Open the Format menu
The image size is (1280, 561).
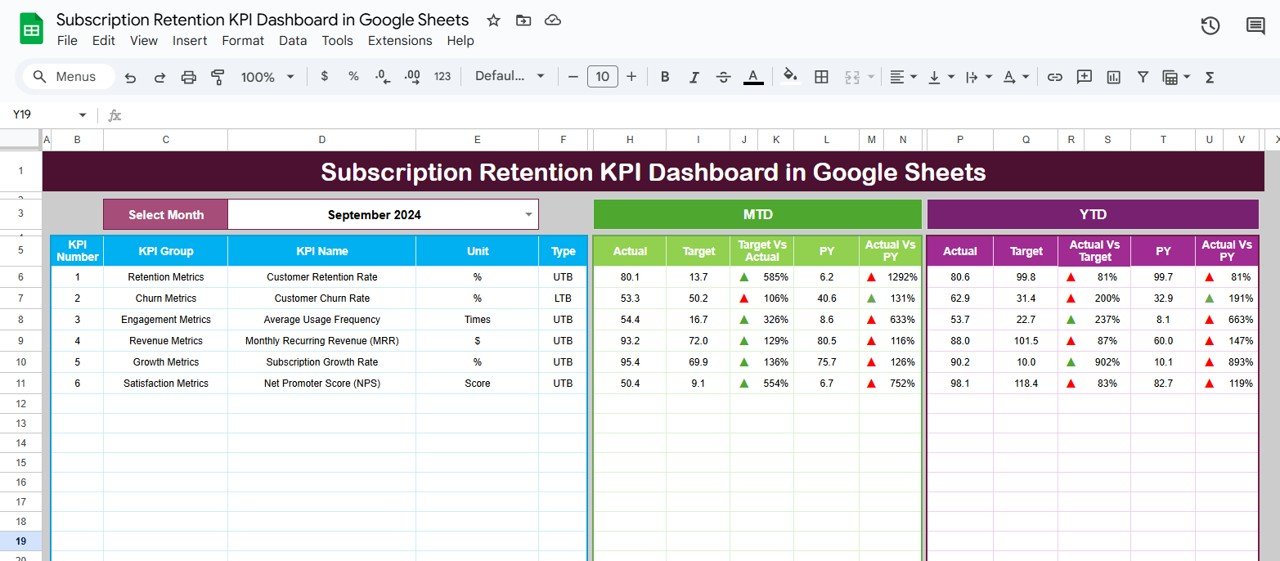click(243, 41)
